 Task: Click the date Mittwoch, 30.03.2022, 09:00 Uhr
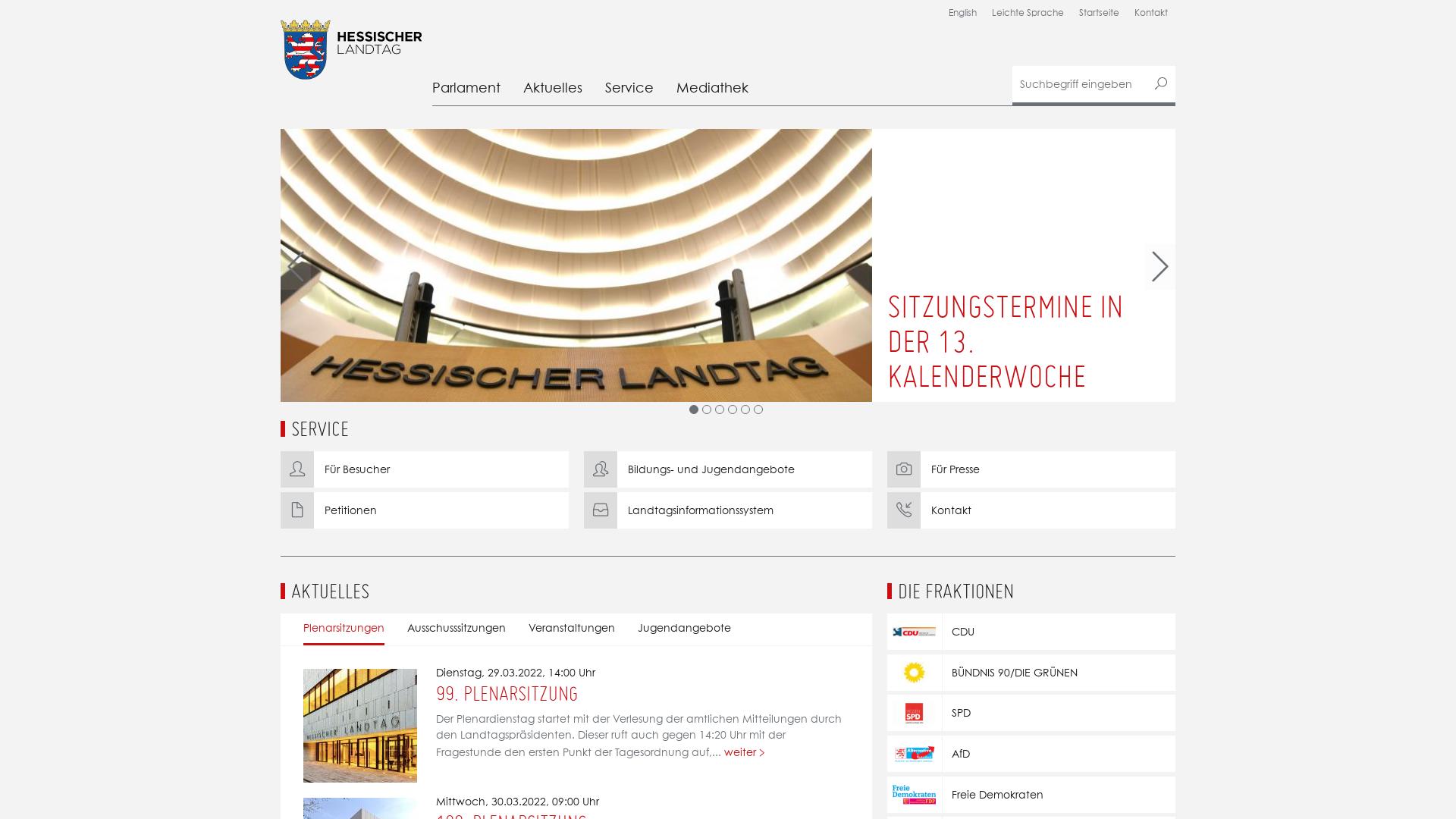517,802
